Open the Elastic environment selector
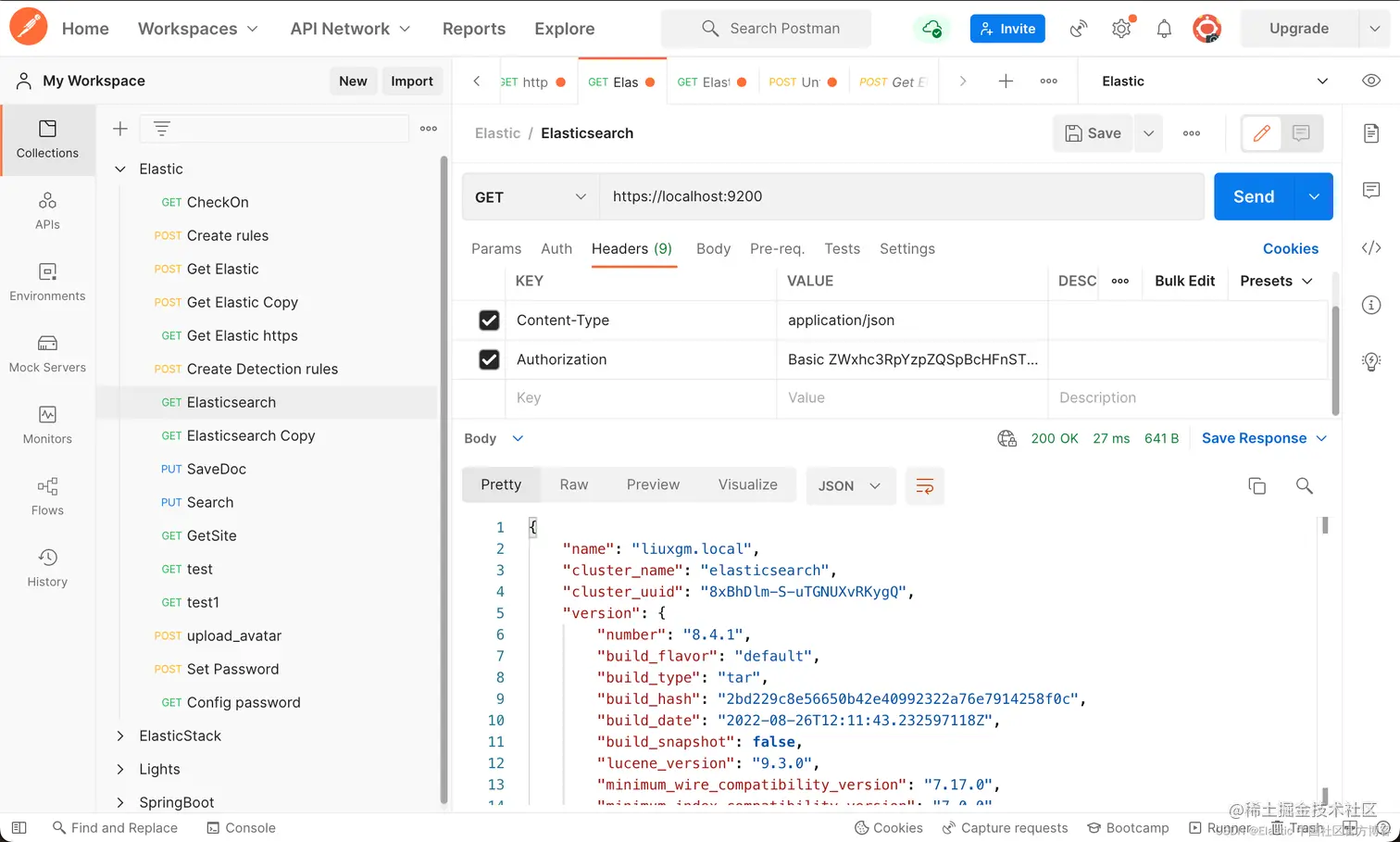Viewport: 1400px width, 842px height. point(1214,82)
